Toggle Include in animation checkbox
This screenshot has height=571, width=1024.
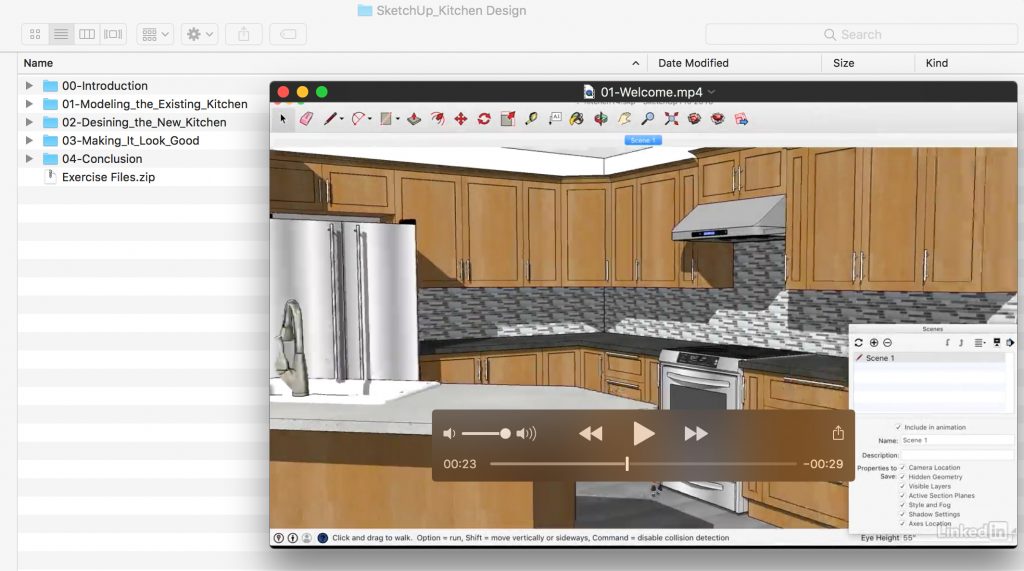coord(899,427)
